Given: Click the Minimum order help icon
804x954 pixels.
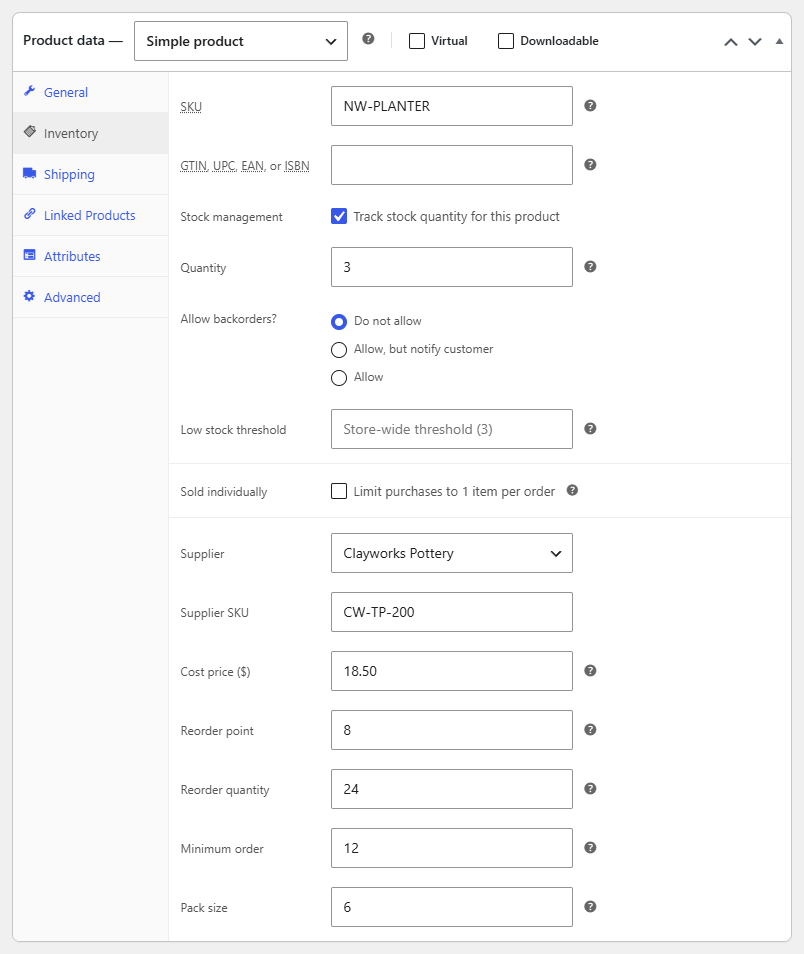Looking at the screenshot, I should point(590,848).
